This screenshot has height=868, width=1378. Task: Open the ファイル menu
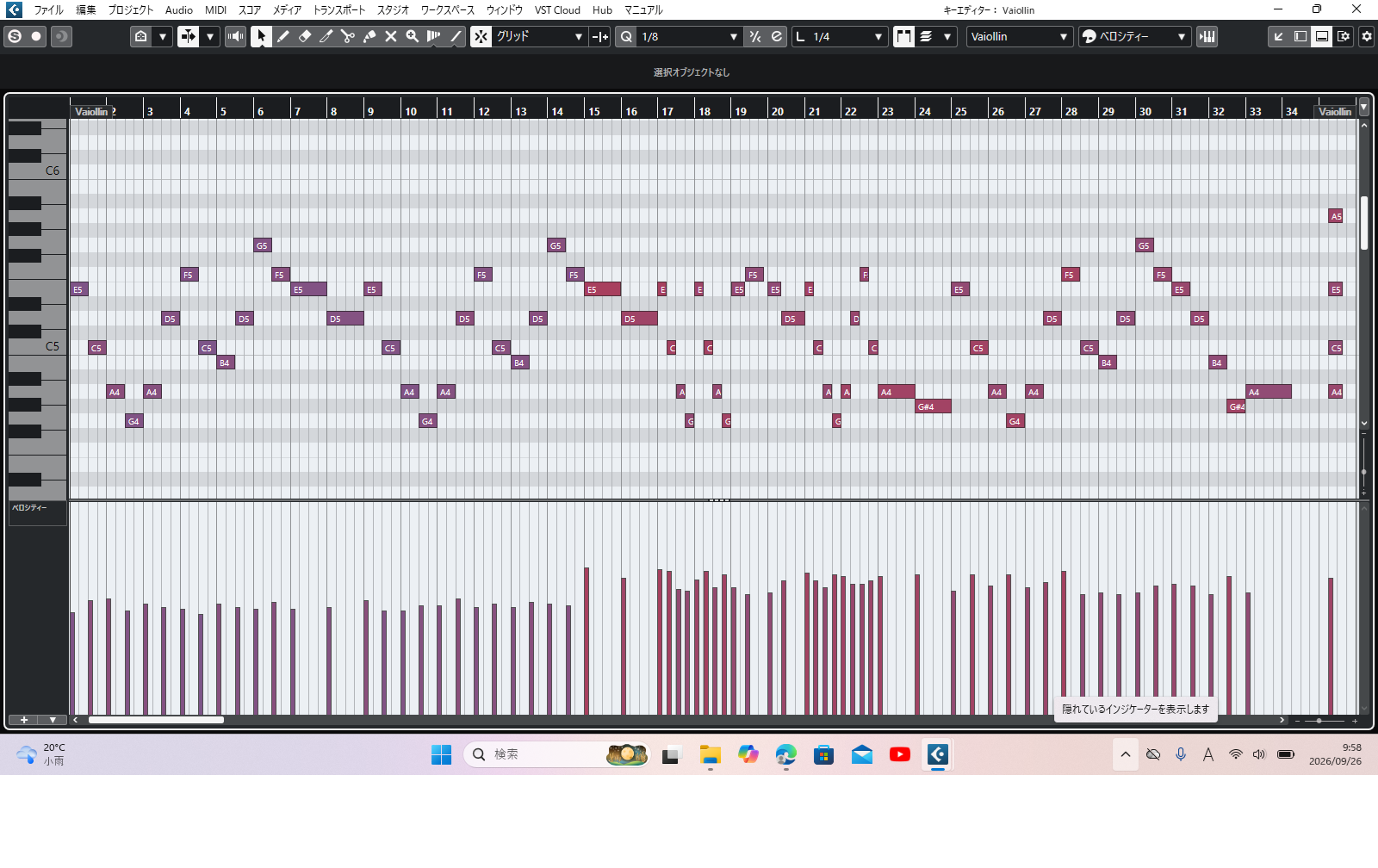[48, 9]
